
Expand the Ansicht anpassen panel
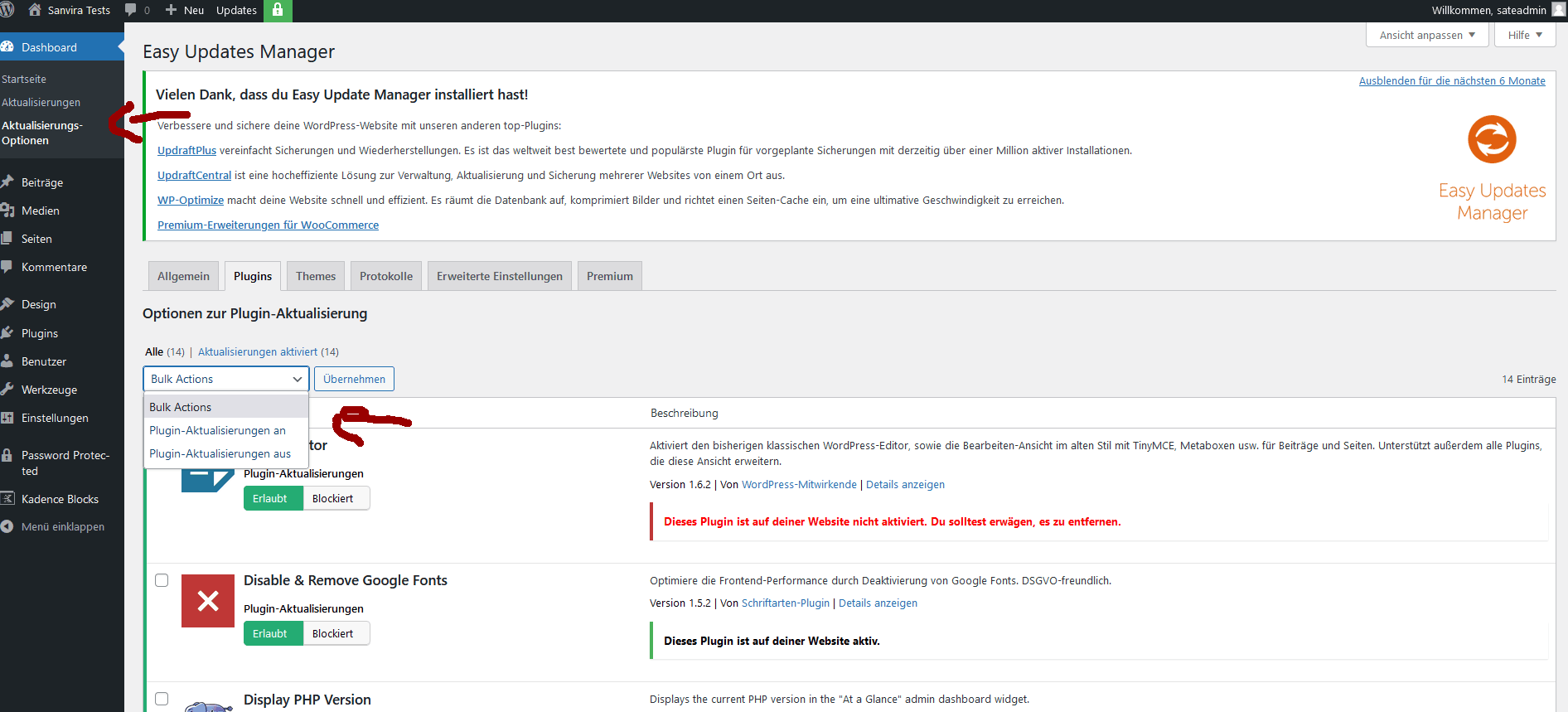click(1427, 35)
